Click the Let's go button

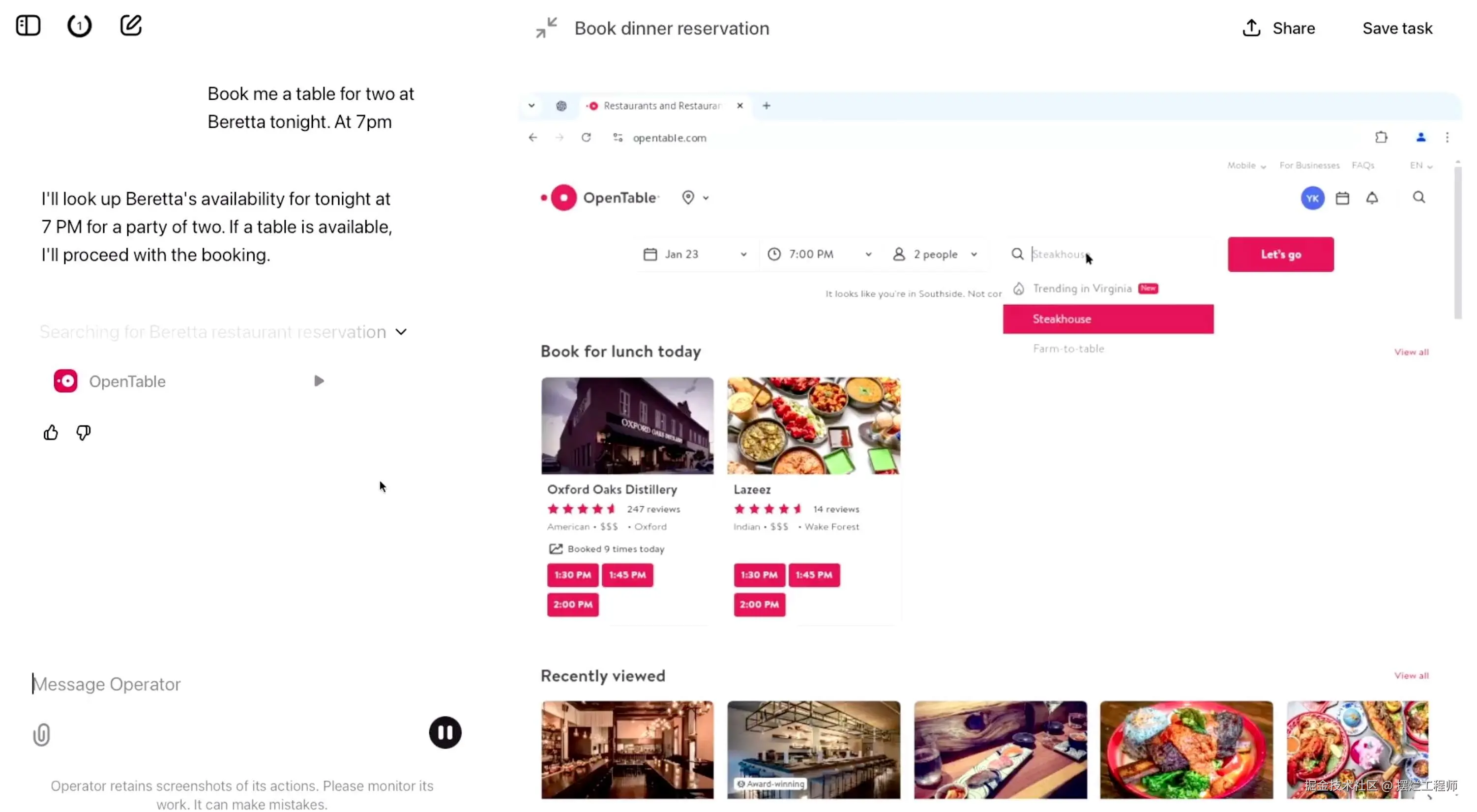1280,255
